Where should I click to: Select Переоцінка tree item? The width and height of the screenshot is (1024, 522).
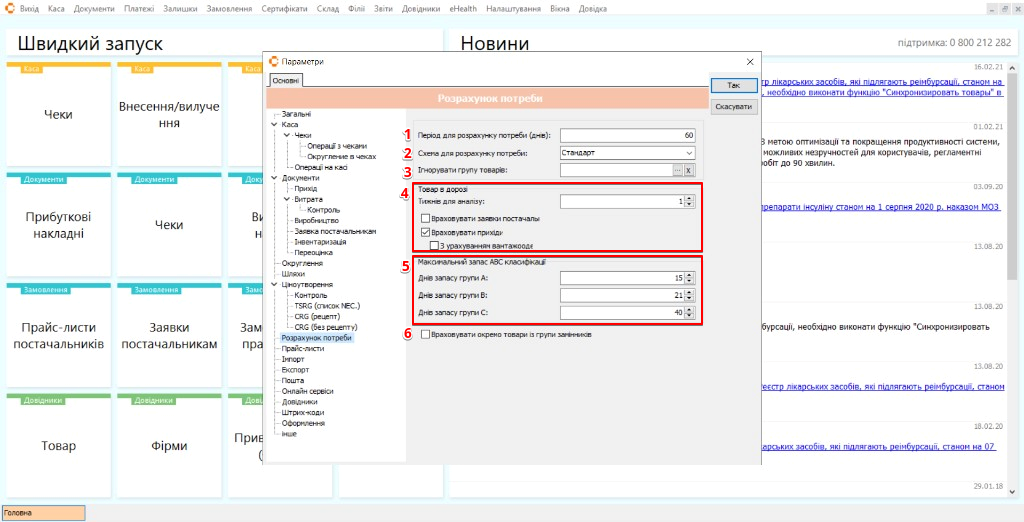click(x=313, y=252)
